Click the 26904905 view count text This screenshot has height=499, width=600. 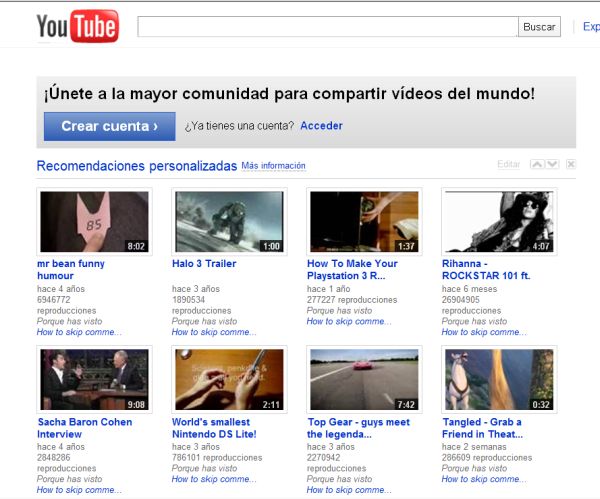tap(460, 299)
